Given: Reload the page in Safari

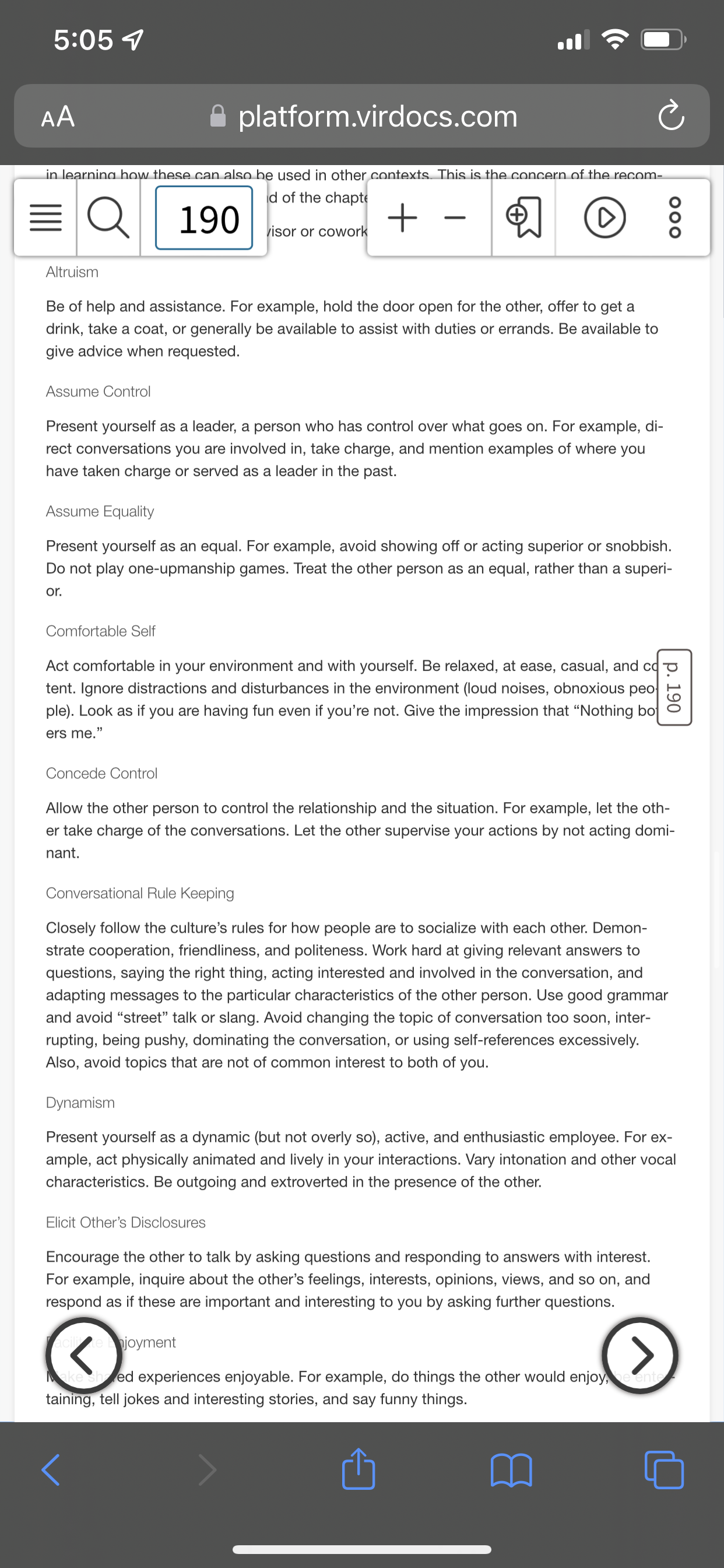Looking at the screenshot, I should point(671,115).
